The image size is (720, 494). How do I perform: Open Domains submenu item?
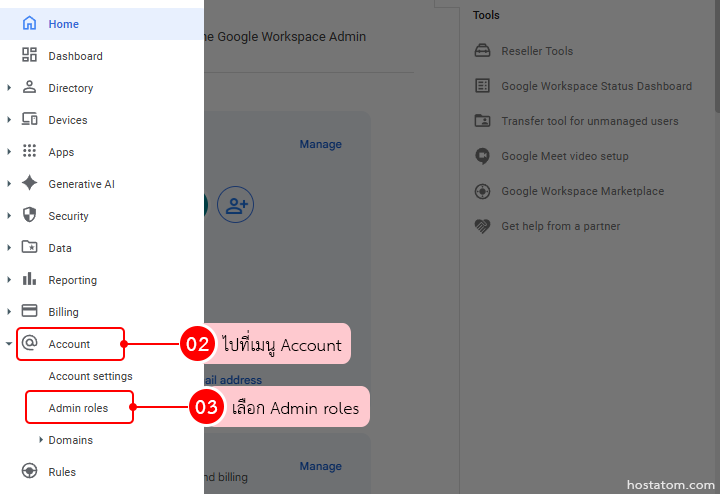coord(71,440)
